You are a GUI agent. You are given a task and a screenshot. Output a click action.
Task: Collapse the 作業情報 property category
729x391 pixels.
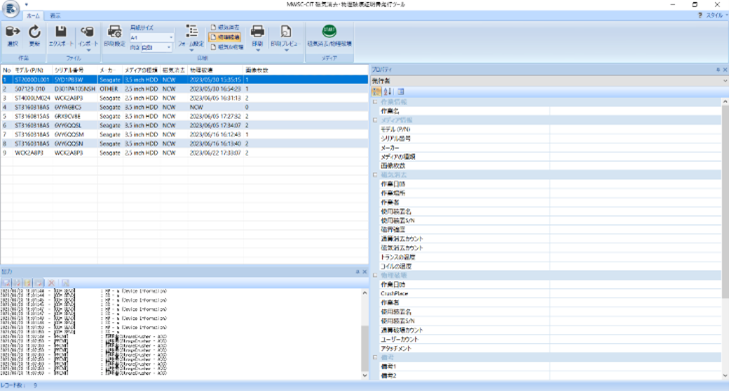pos(375,102)
